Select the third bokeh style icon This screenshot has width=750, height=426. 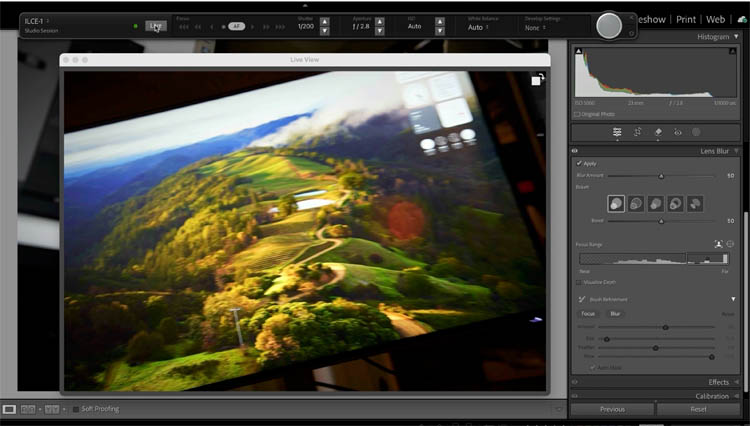coord(656,204)
